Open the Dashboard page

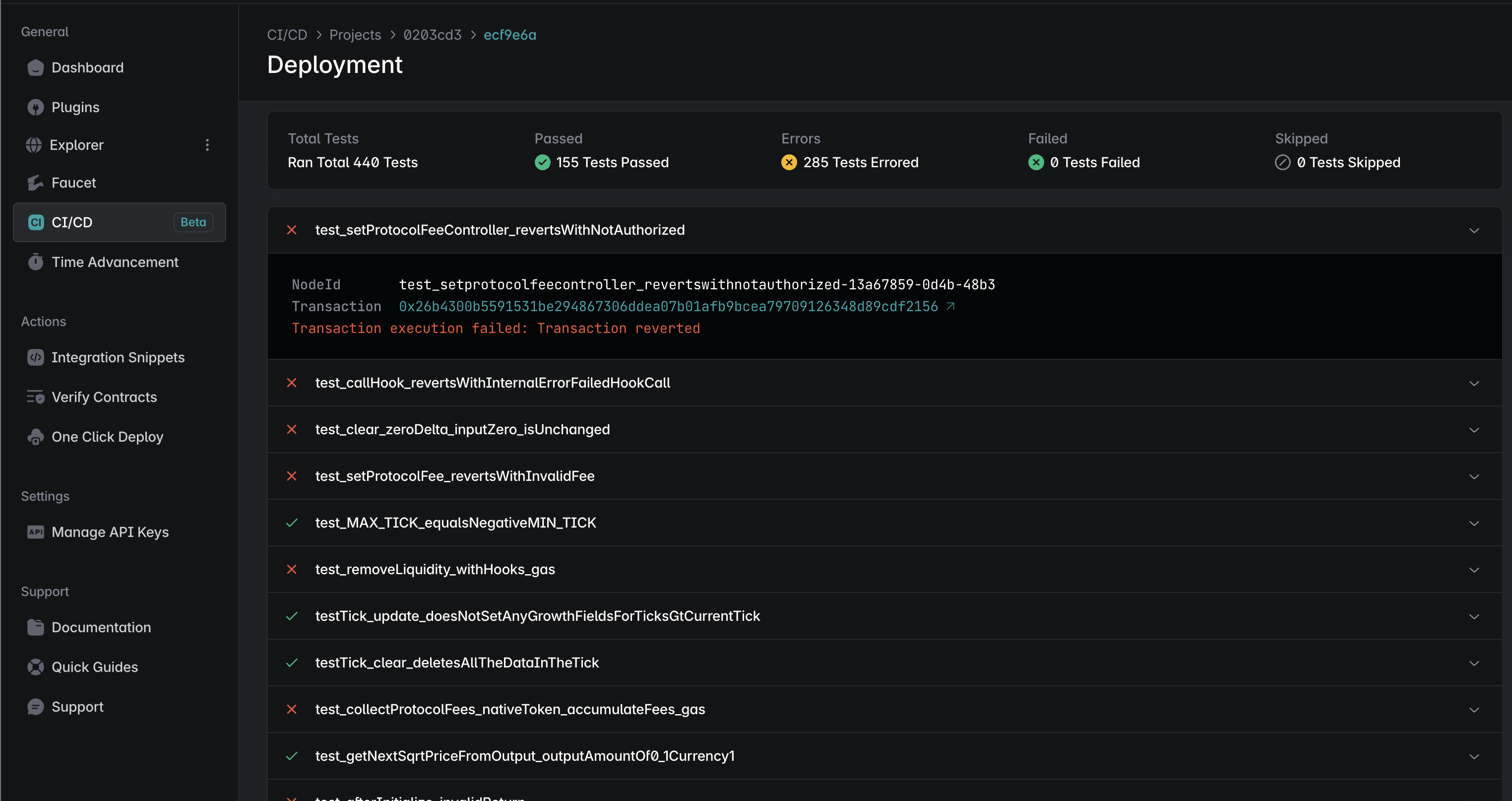click(87, 67)
